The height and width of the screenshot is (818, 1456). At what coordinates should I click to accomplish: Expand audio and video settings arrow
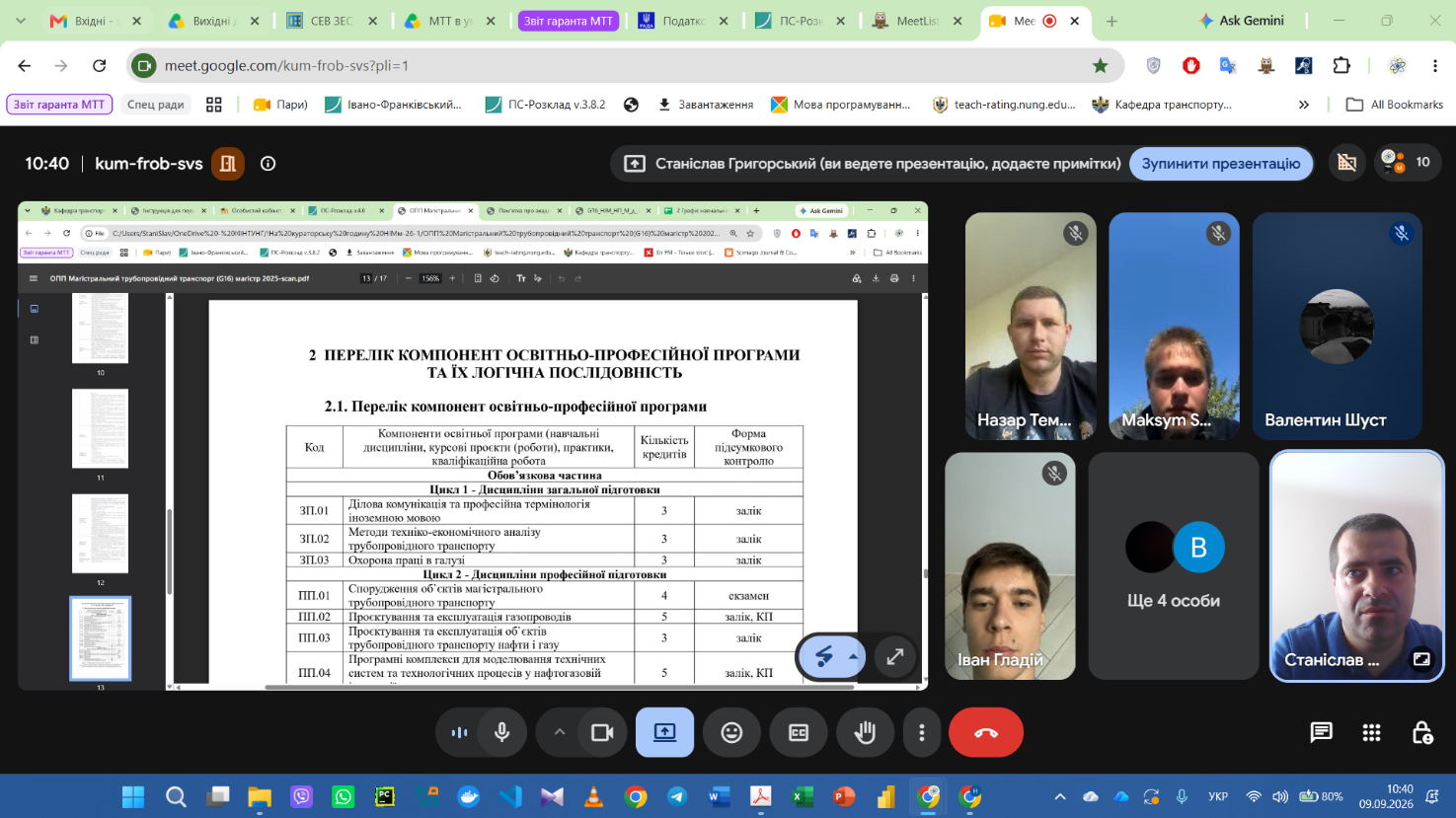(559, 732)
